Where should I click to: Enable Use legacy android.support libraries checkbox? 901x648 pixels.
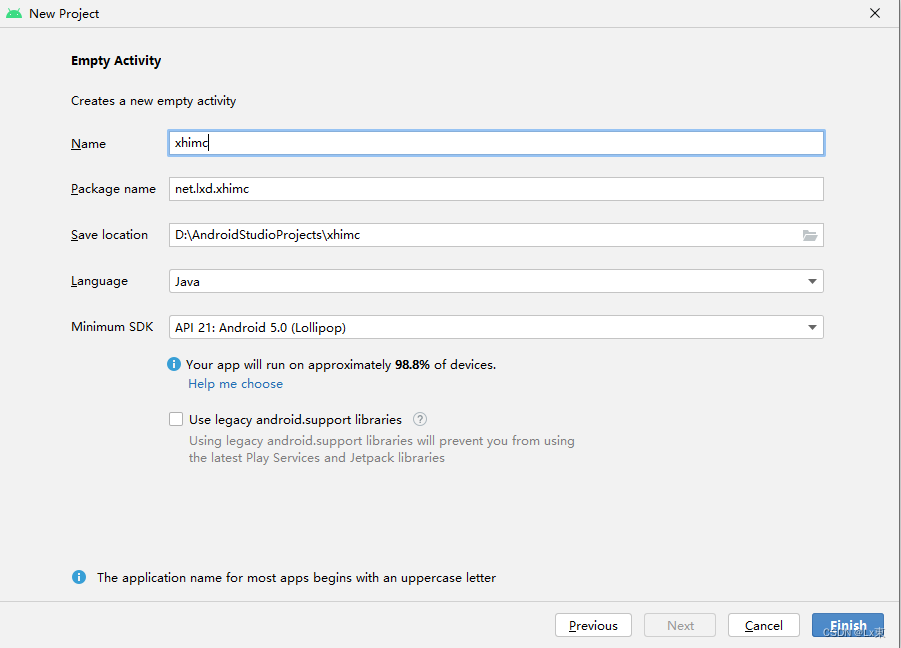click(176, 419)
